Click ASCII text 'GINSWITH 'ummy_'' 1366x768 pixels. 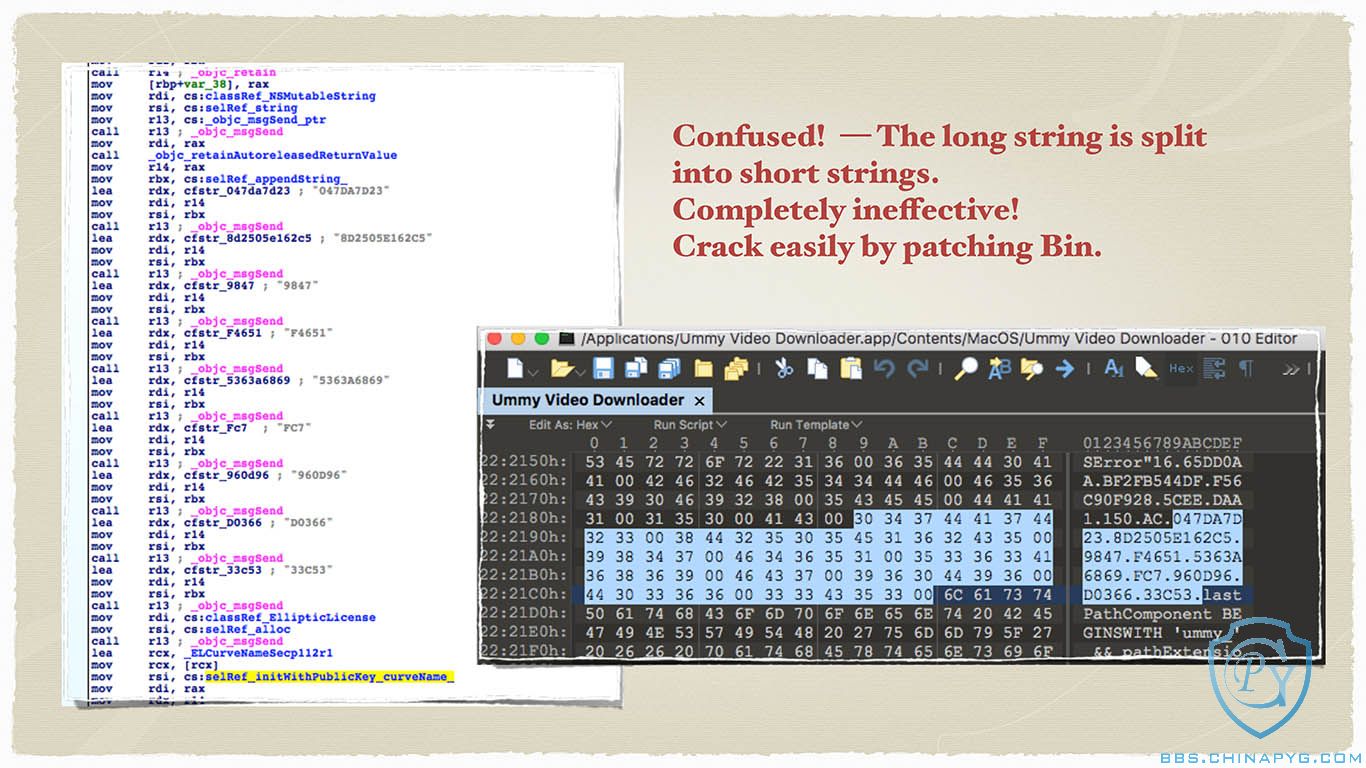(1163, 632)
